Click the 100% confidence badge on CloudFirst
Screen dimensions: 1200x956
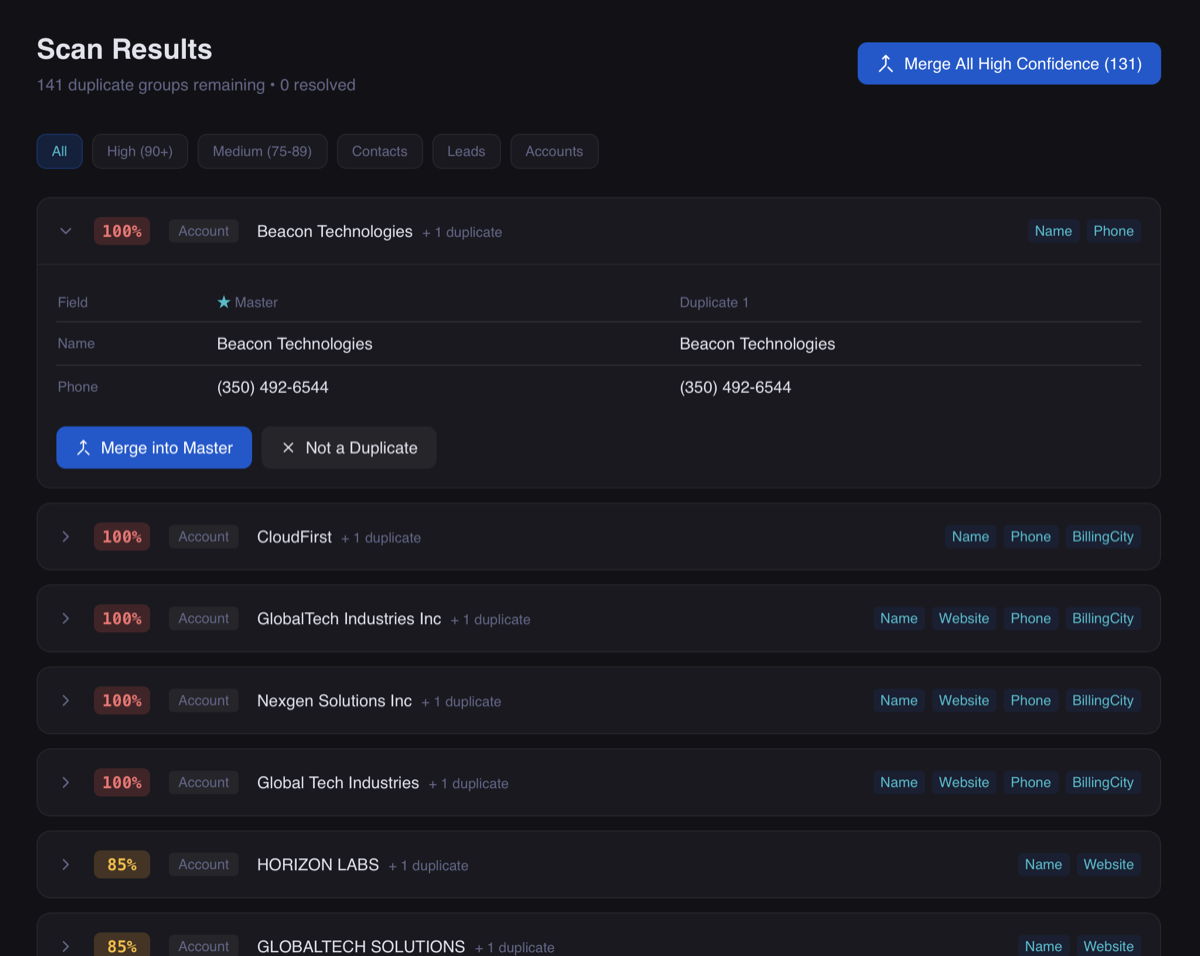coord(122,537)
